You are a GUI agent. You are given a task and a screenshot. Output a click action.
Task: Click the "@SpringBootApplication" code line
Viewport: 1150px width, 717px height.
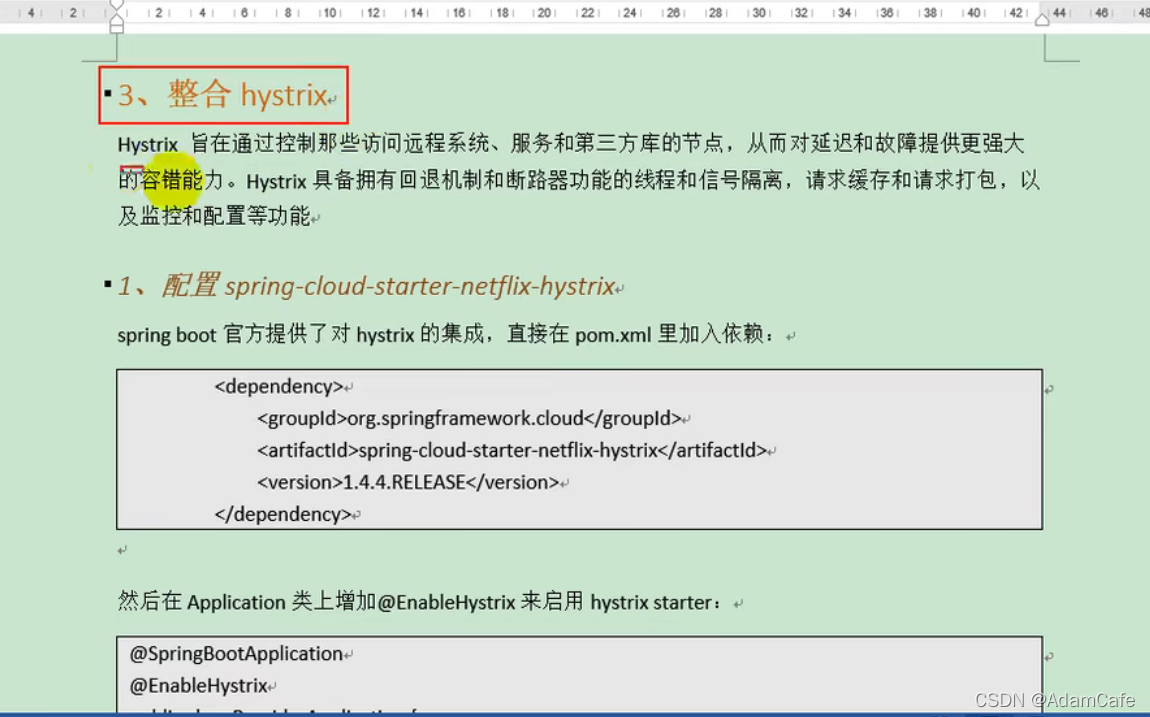pyautogui.click(x=236, y=654)
